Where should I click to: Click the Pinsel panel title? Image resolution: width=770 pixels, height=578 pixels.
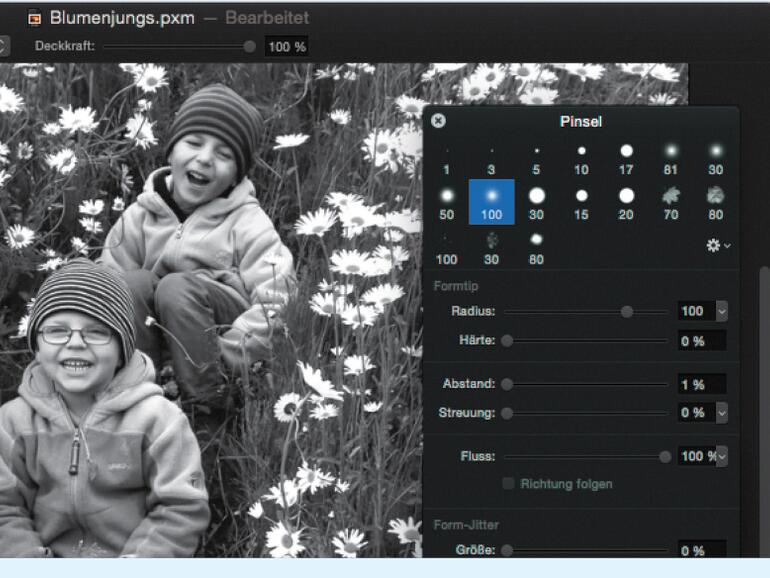click(x=581, y=121)
